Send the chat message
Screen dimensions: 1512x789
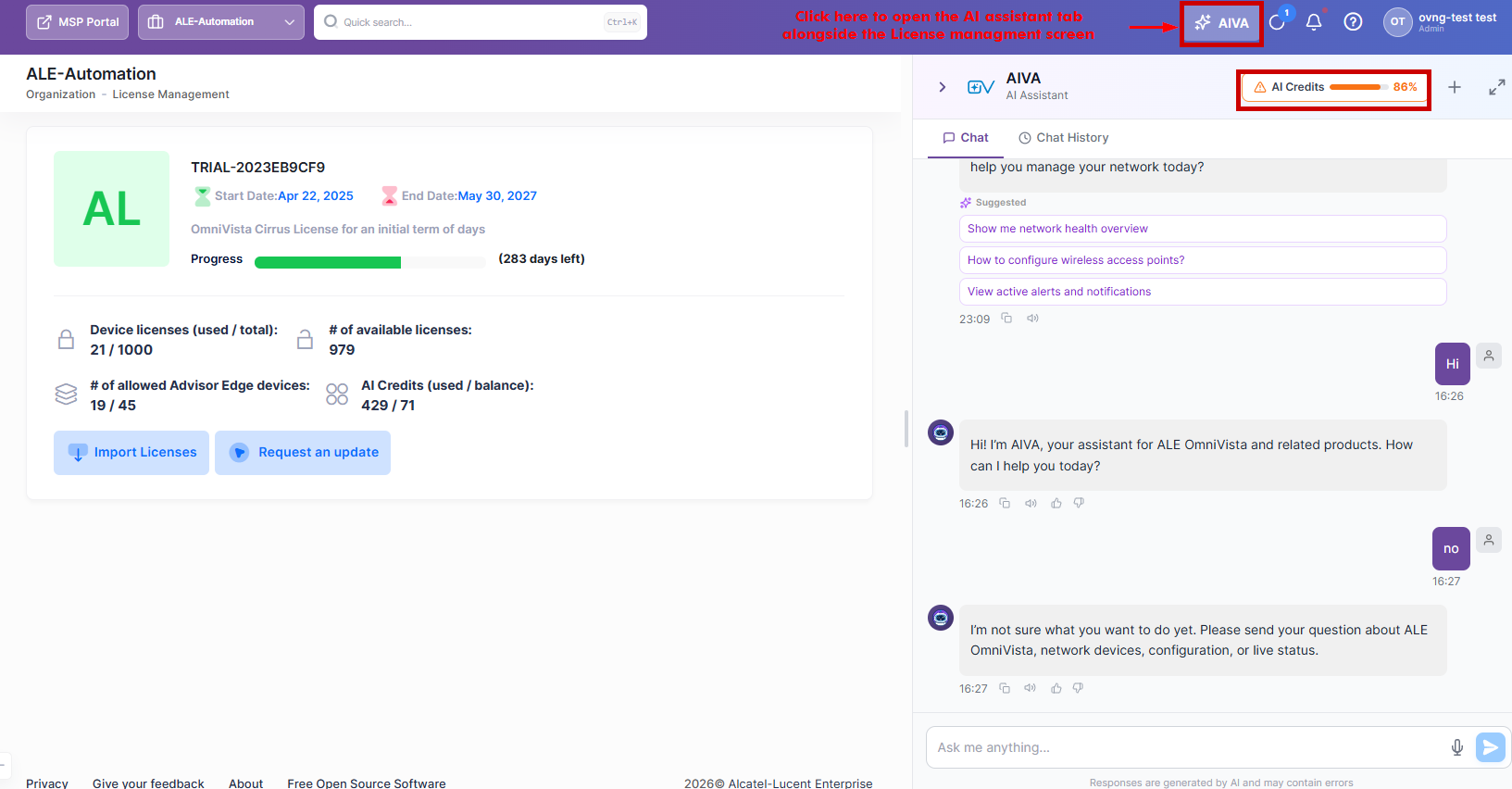[1491, 747]
